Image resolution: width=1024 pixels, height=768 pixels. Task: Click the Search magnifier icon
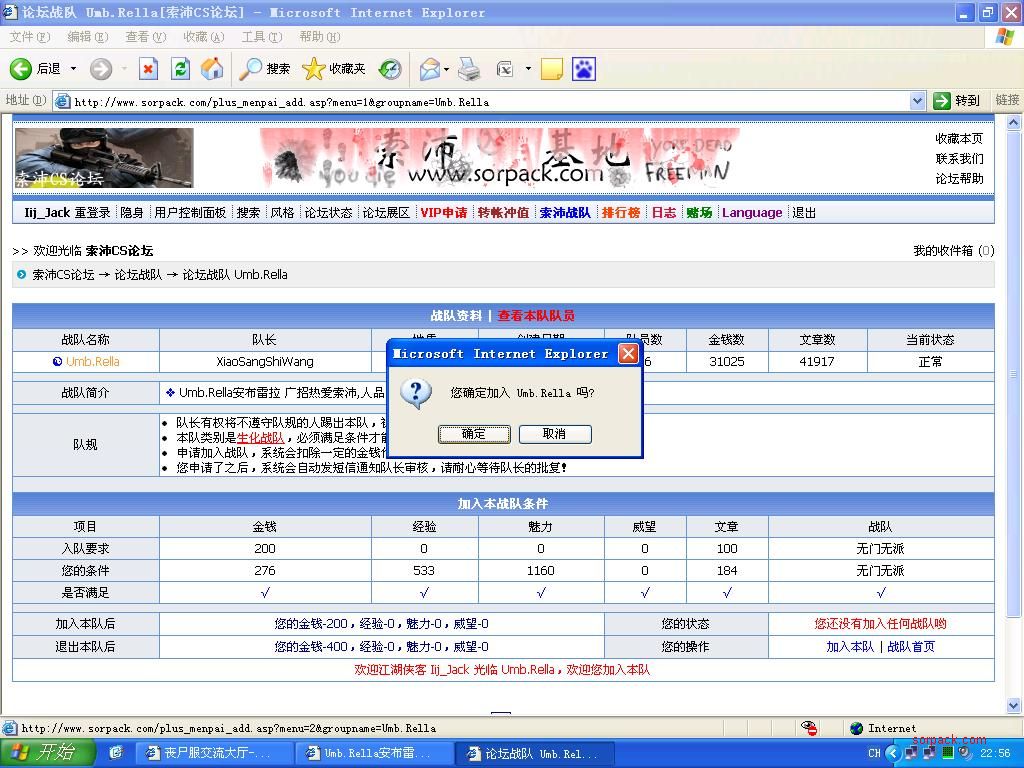coord(251,69)
